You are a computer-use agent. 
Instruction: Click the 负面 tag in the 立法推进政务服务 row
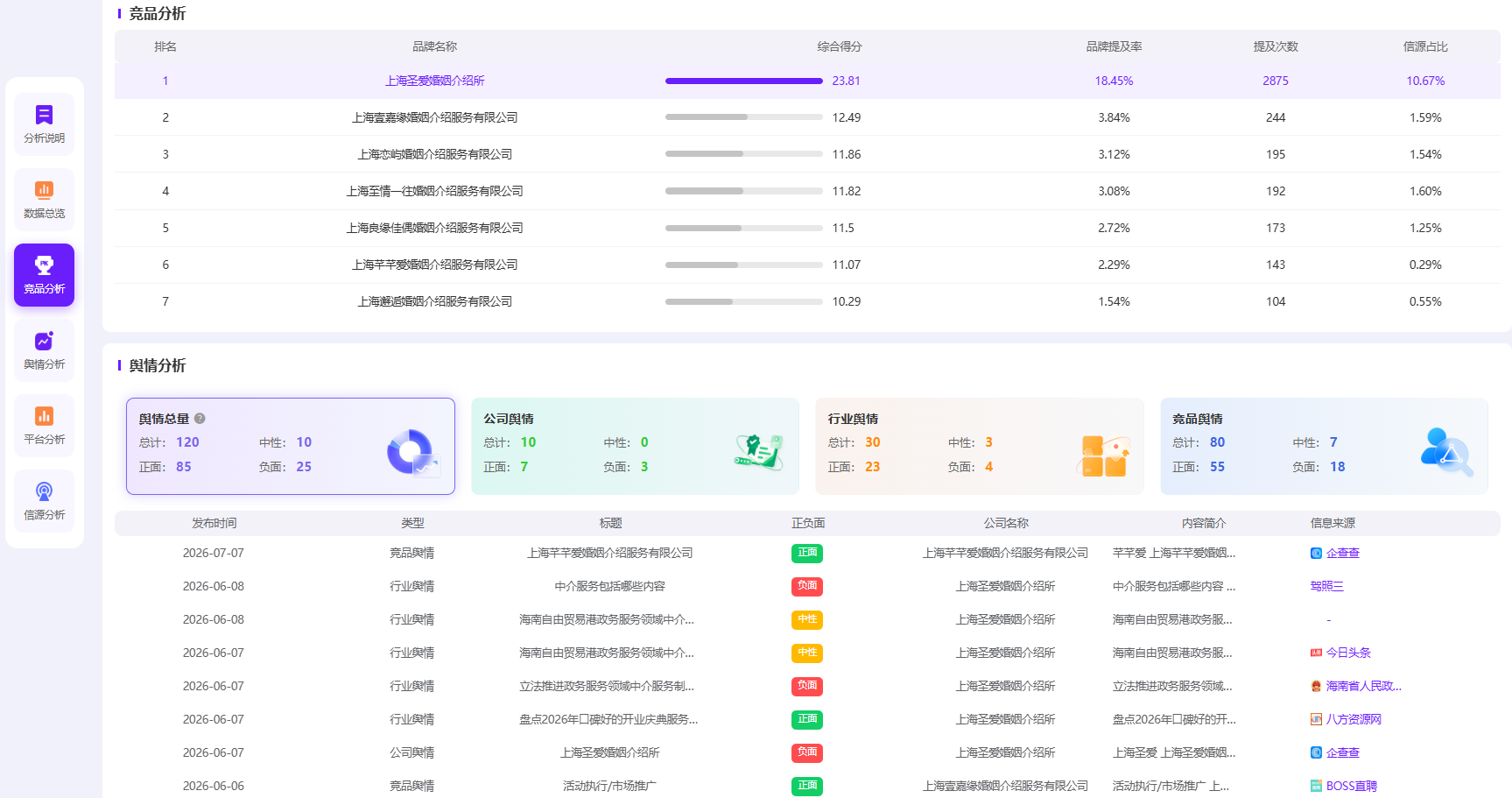click(x=807, y=686)
